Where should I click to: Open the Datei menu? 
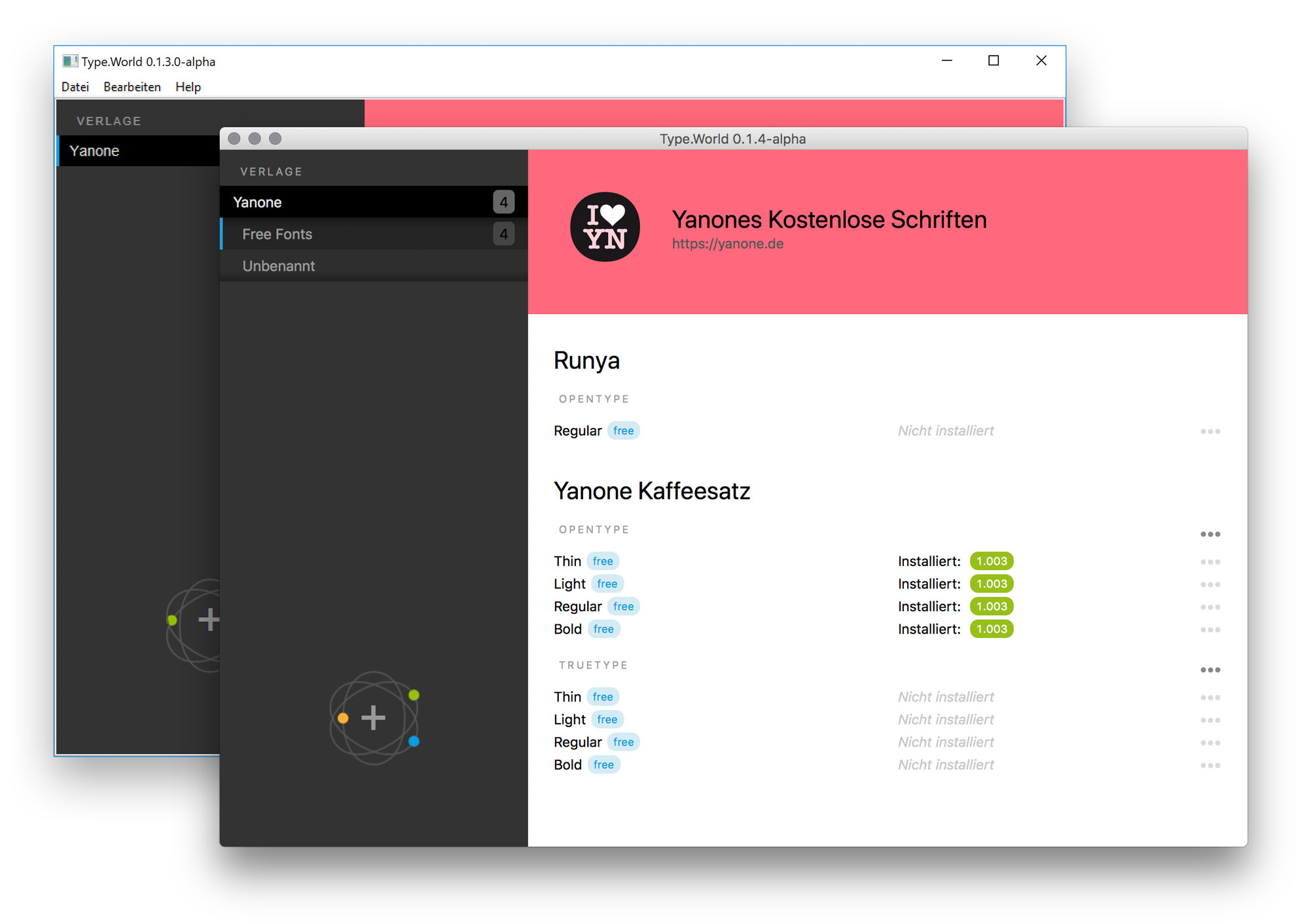75,86
